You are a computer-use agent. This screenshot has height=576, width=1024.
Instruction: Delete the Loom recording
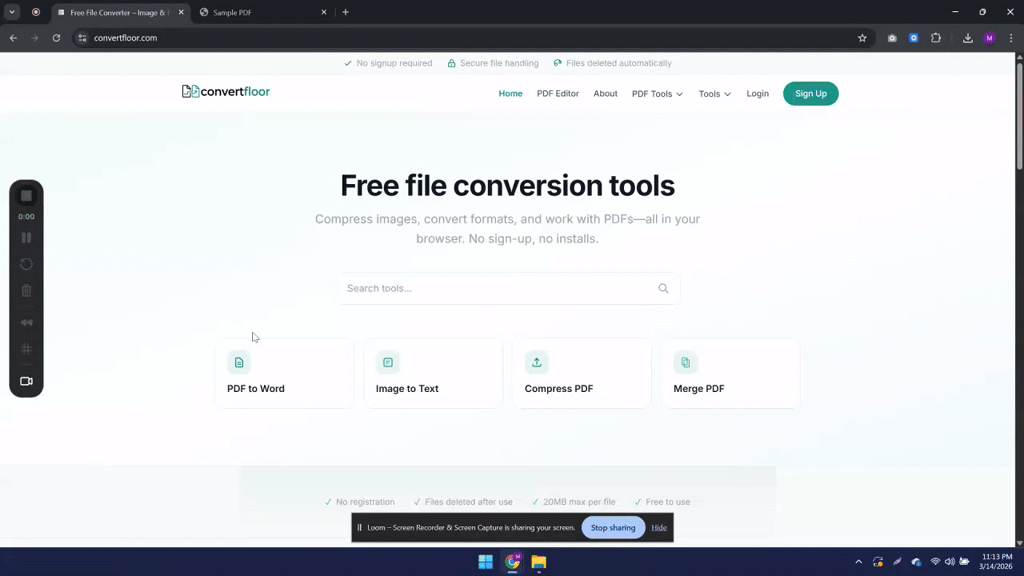point(26,290)
